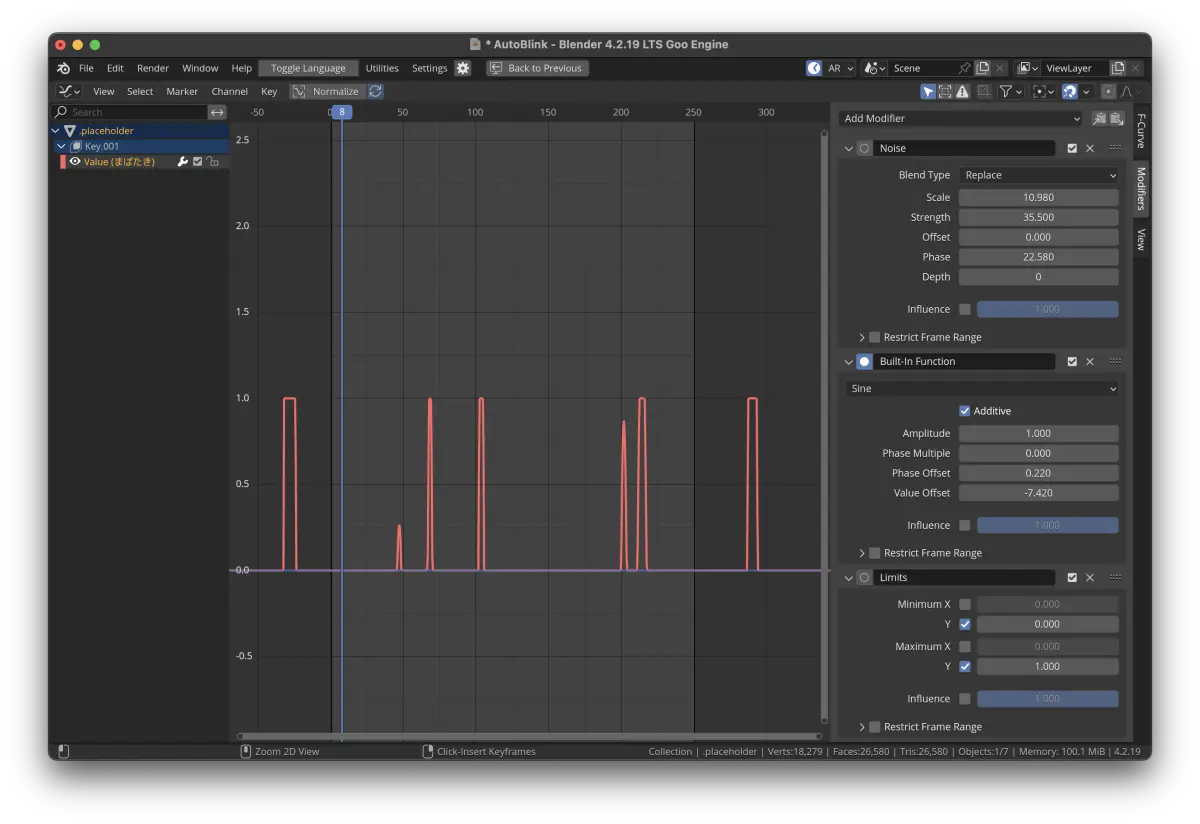The width and height of the screenshot is (1200, 824).
Task: Click the Back to Previous button
Action: tap(537, 68)
